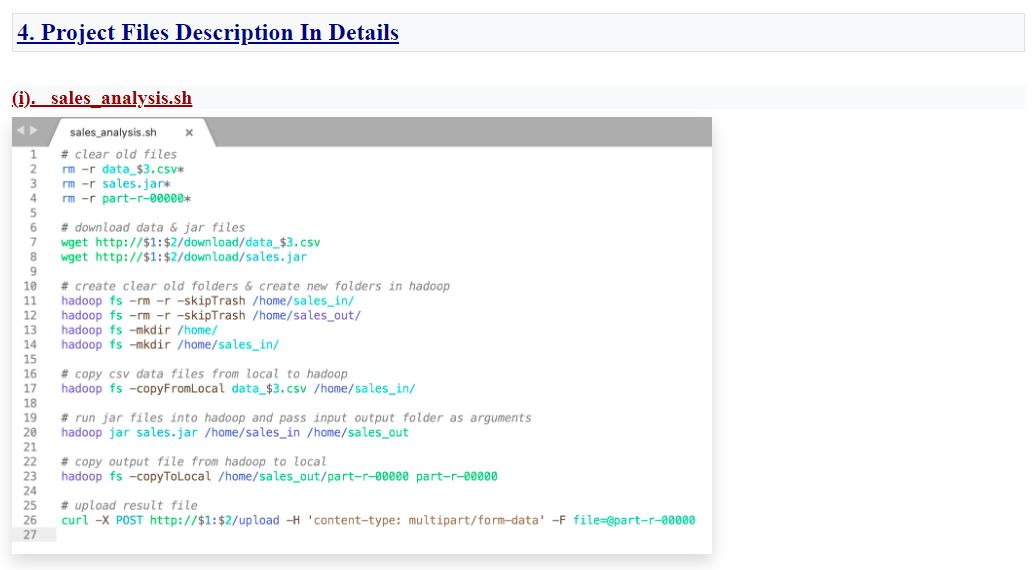The height and width of the screenshot is (570, 1035).
Task: Click the 'wget' sales.jar download line
Action: 183,257
